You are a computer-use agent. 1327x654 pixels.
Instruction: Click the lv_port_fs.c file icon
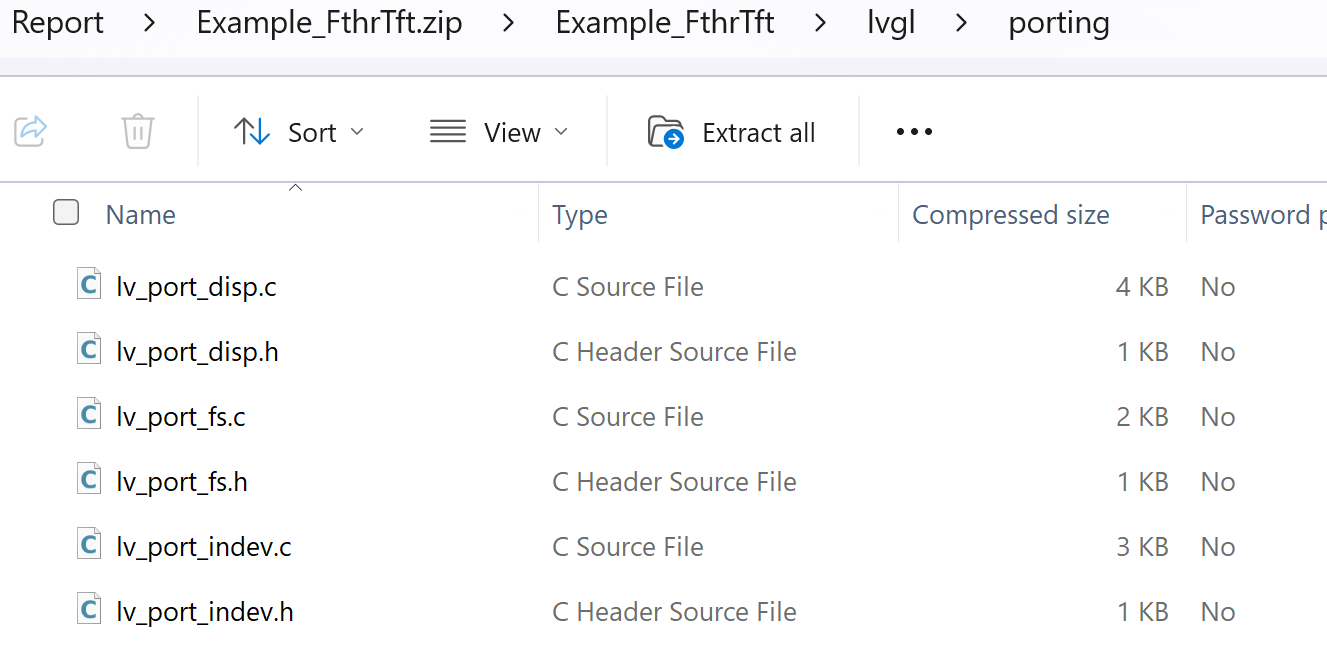[89, 415]
